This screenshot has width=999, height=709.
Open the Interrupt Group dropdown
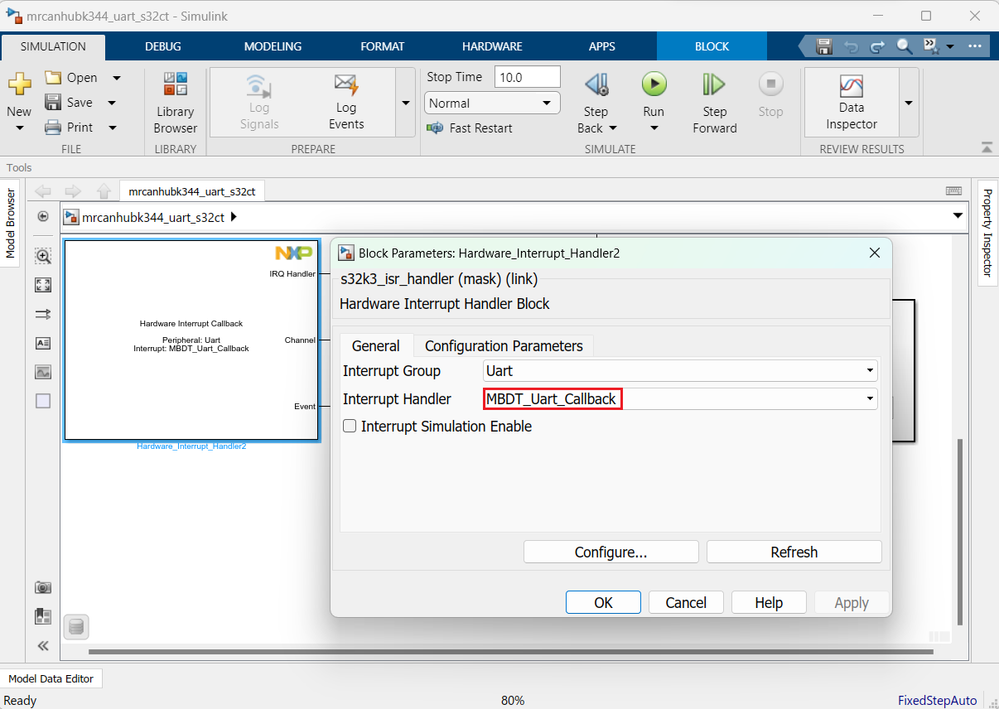[680, 371]
